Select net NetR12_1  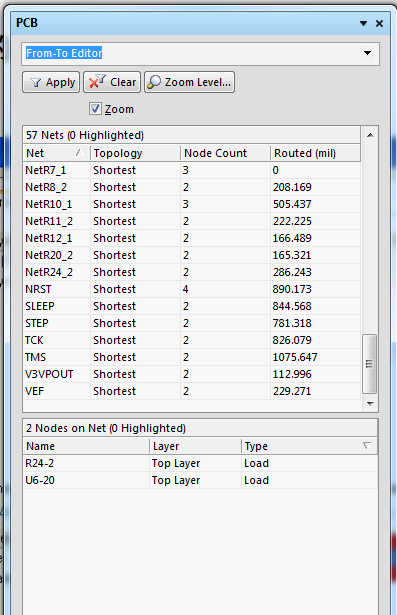[x=191, y=238]
